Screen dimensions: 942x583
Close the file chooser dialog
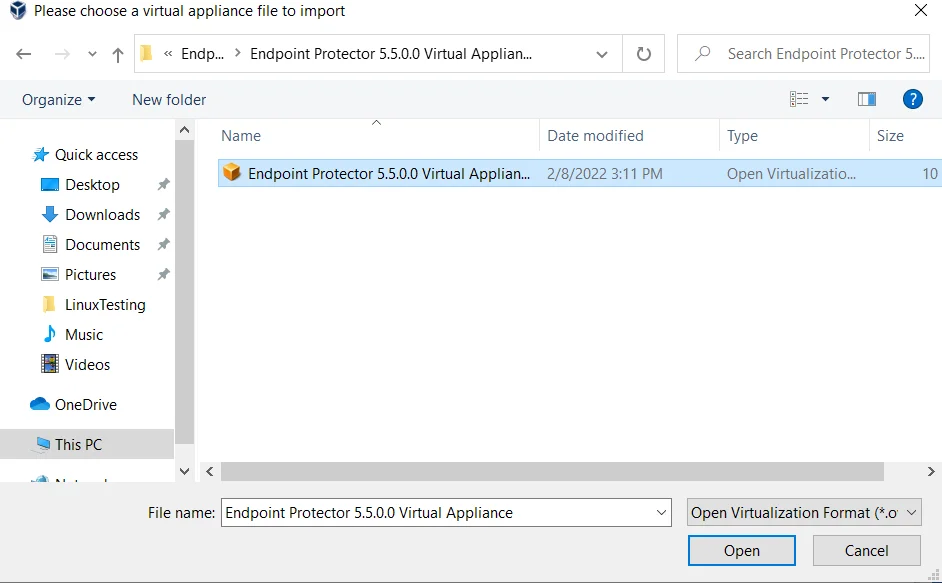coord(920,10)
